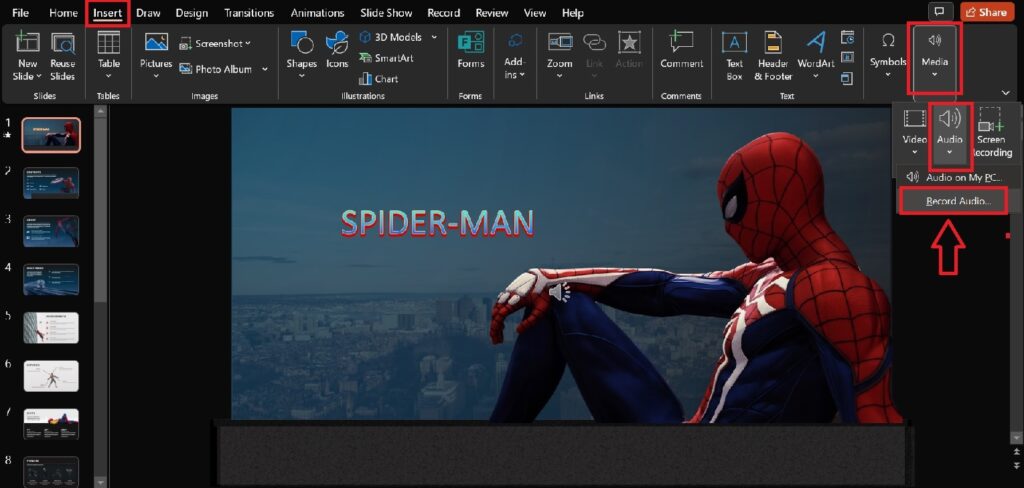This screenshot has height=488, width=1024.
Task: Switch to the Transitions tab
Action: point(249,12)
